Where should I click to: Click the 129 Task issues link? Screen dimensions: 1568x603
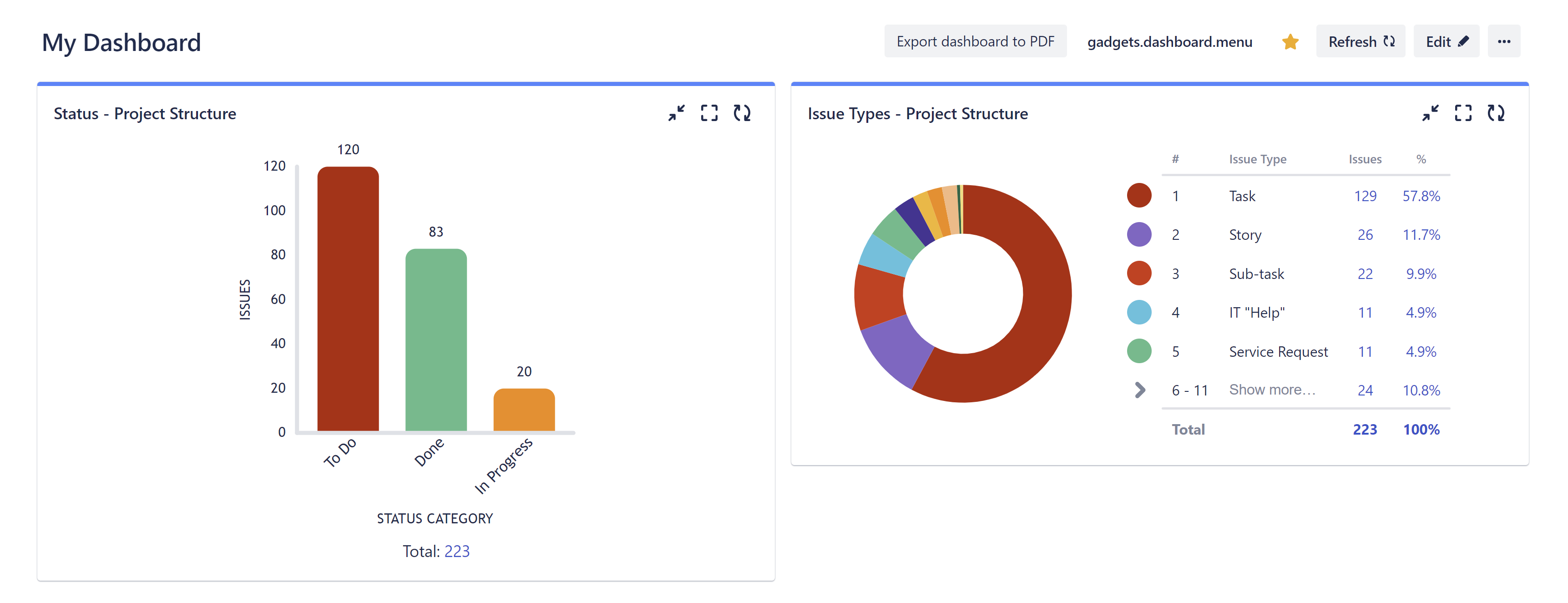(x=1366, y=196)
